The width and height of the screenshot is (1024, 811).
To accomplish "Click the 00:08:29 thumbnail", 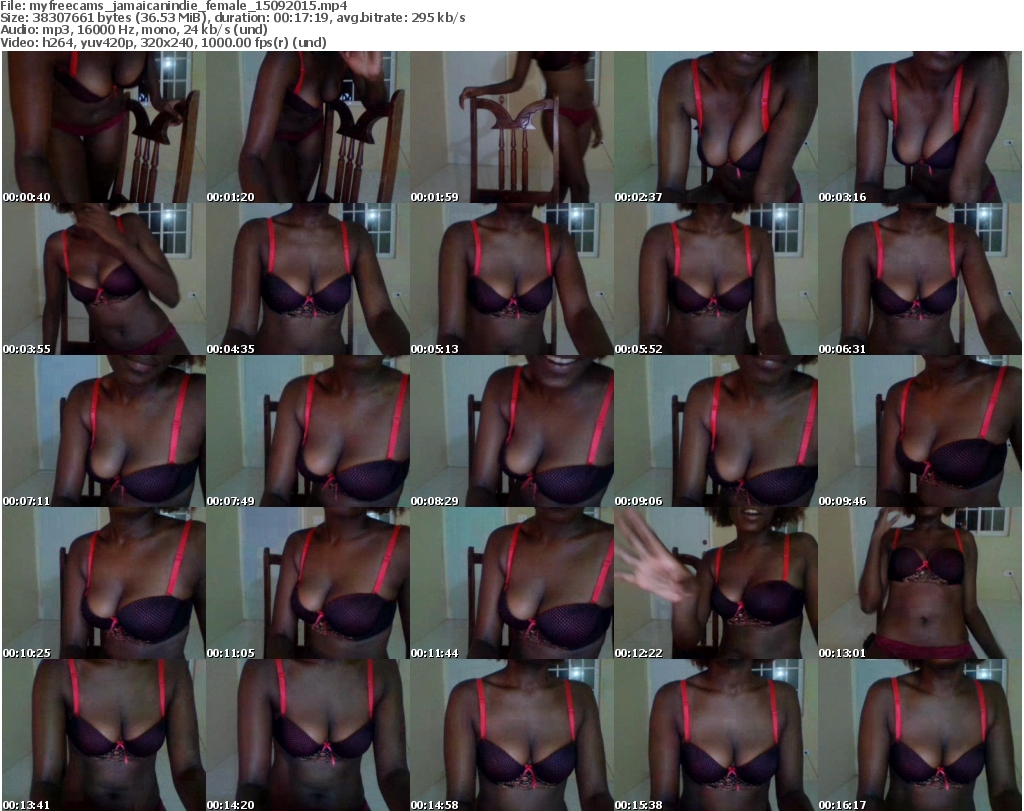I will click(x=511, y=432).
